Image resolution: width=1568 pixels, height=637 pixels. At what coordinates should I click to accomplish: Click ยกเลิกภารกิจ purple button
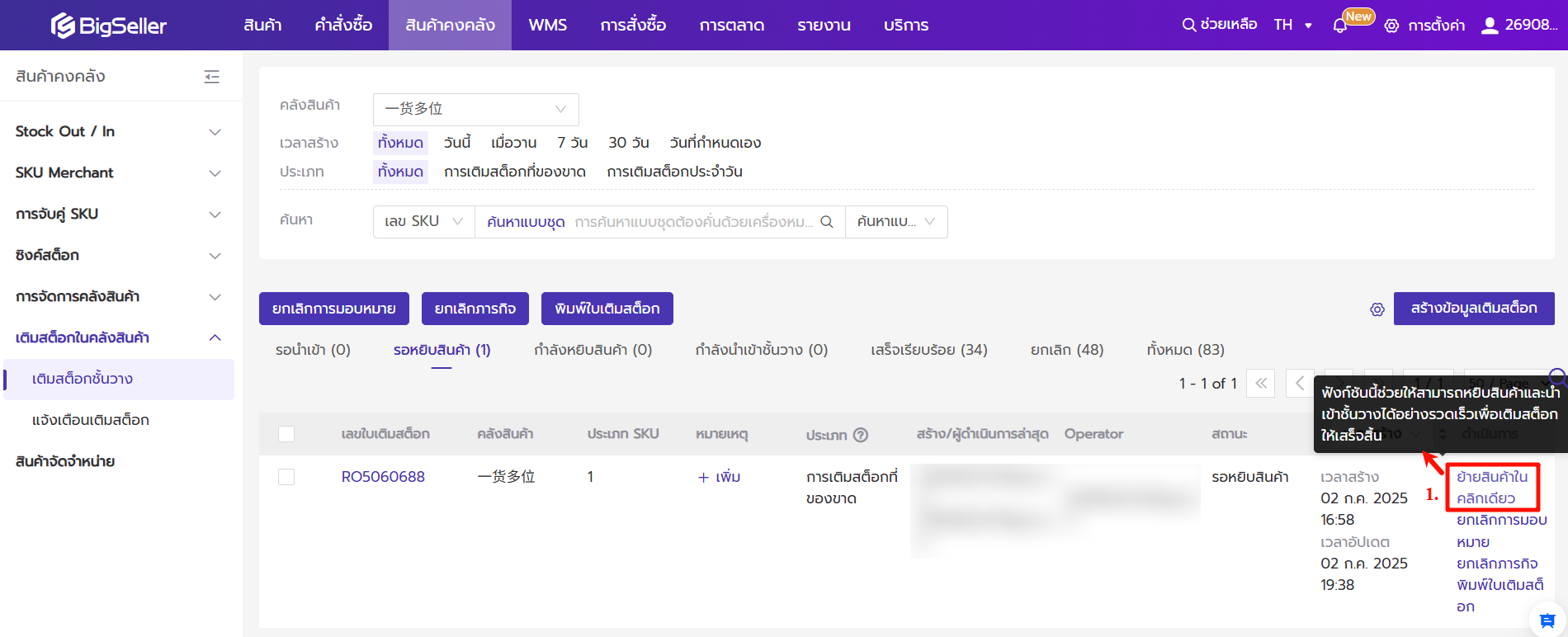click(475, 309)
